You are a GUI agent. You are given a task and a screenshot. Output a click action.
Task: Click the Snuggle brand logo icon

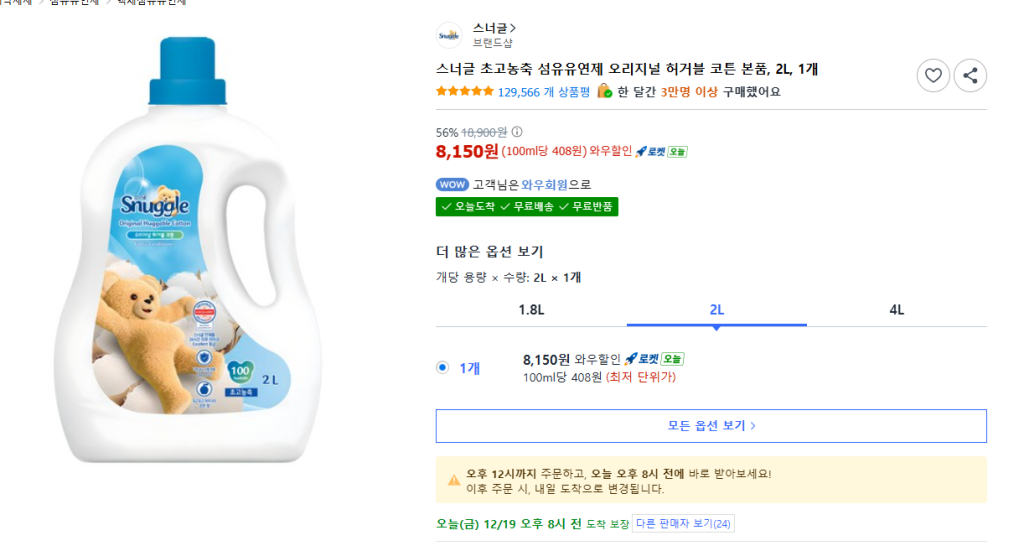pyautogui.click(x=449, y=35)
